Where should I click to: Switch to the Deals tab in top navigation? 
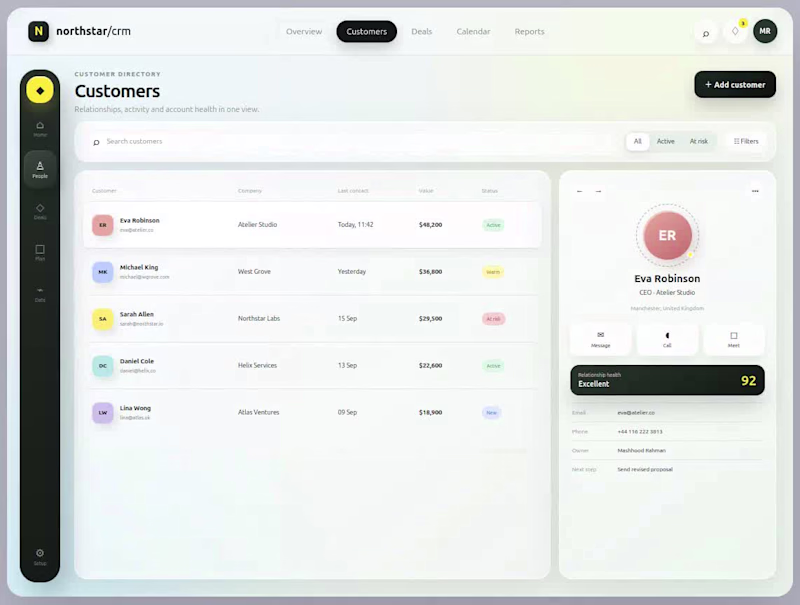point(421,32)
